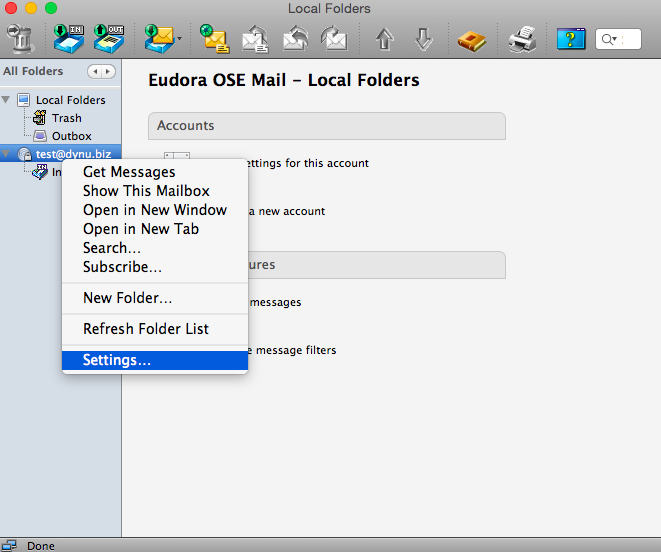Open the Help question mark icon
Screen dimensions: 661x552
[571, 39]
